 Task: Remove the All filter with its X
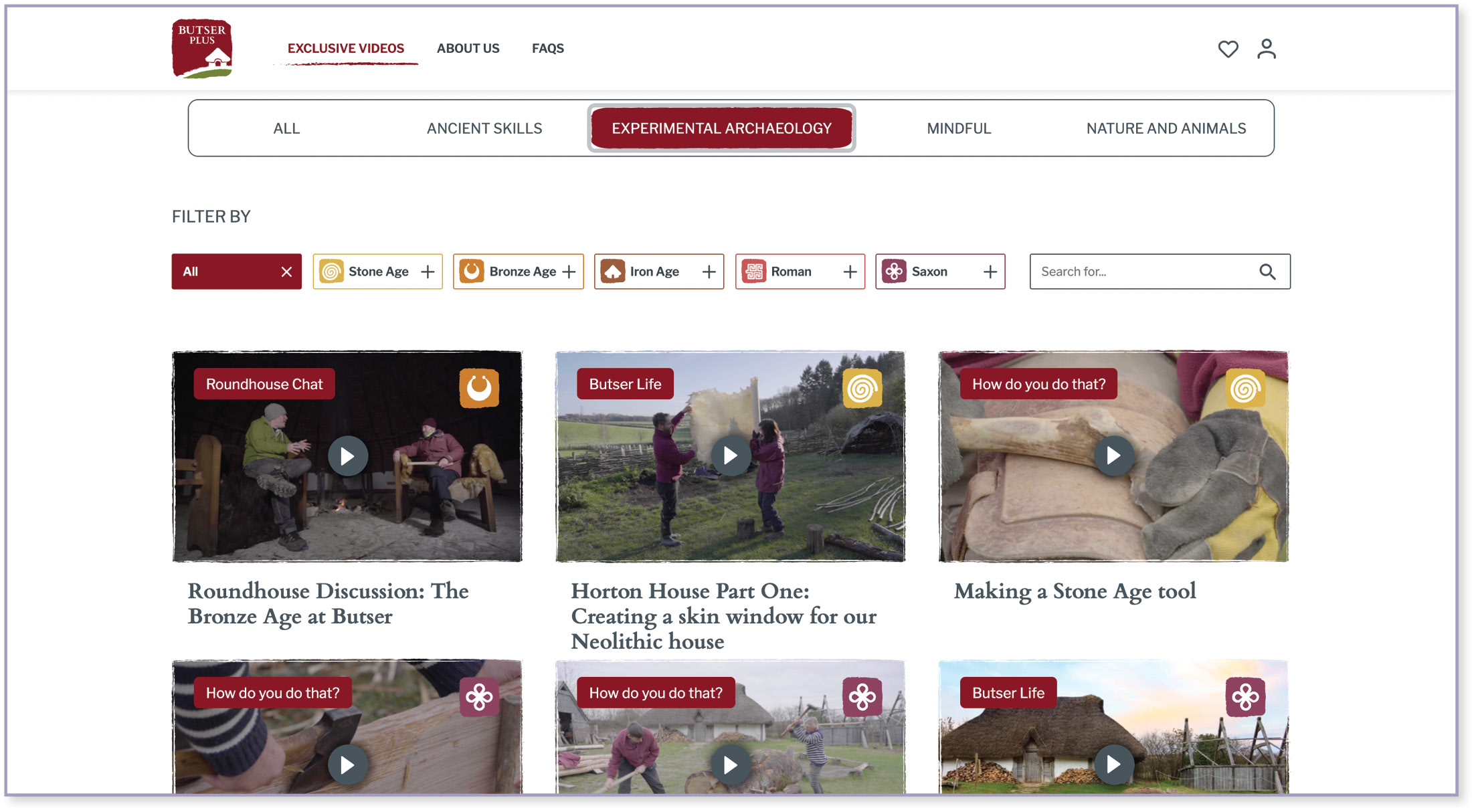[x=286, y=272]
